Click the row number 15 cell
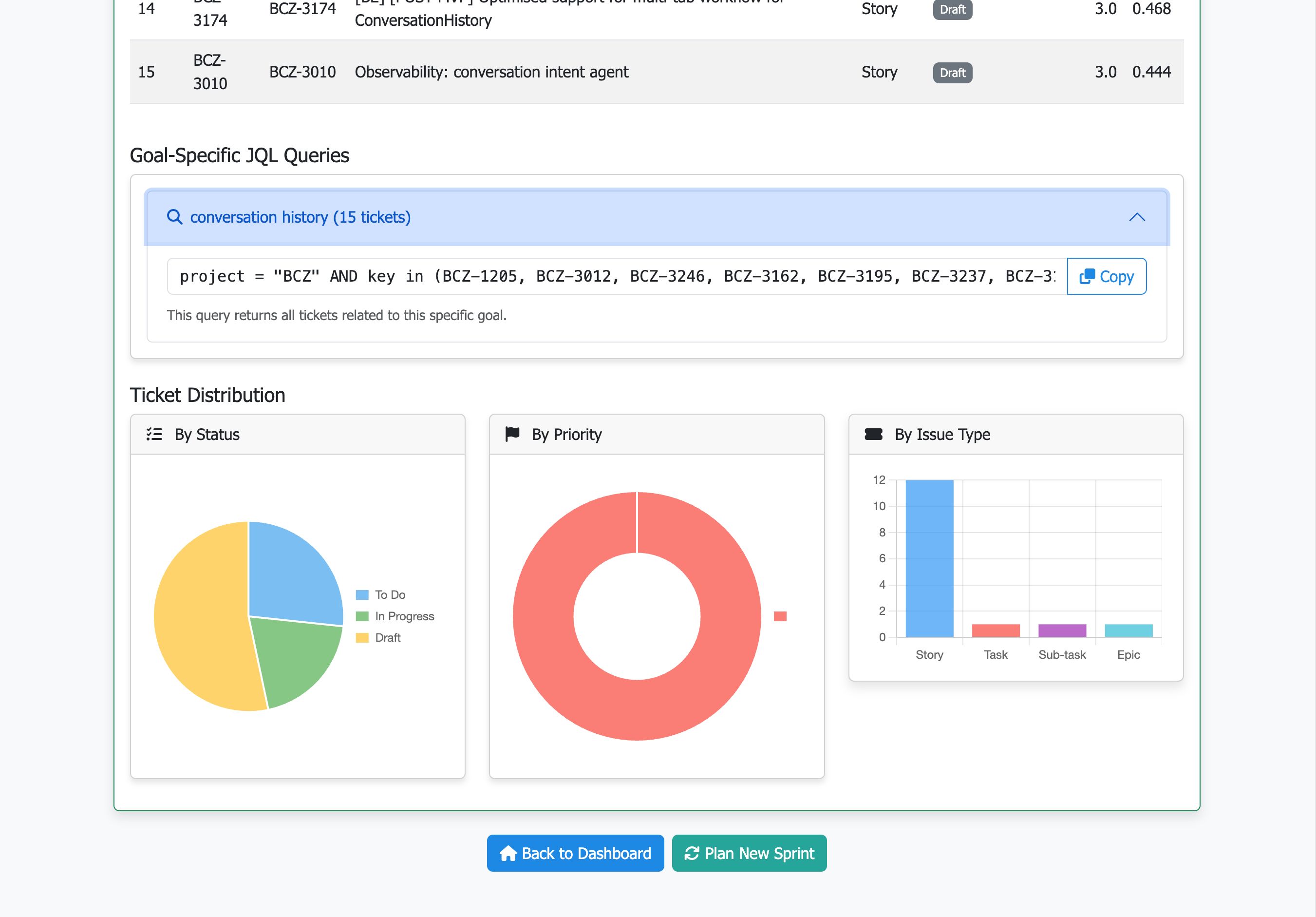The width and height of the screenshot is (1316, 917). pos(147,72)
